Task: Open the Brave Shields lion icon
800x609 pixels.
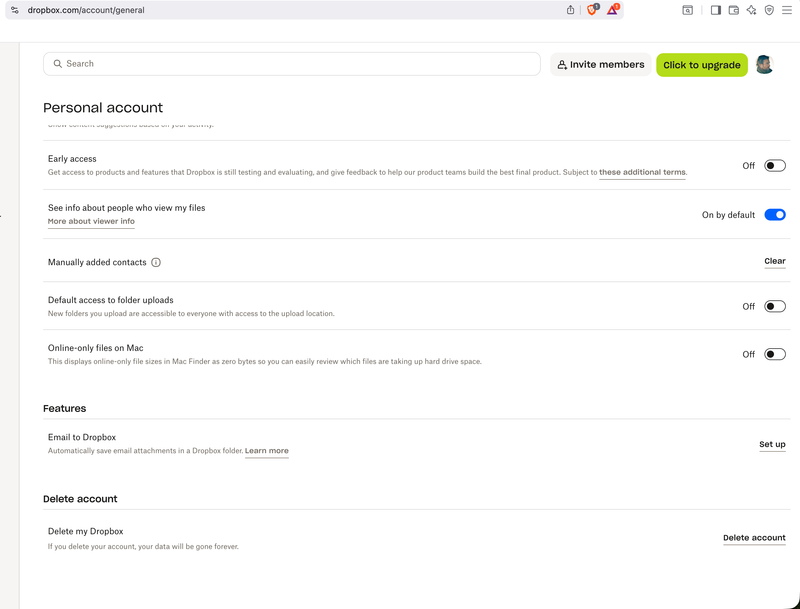Action: [x=592, y=9]
